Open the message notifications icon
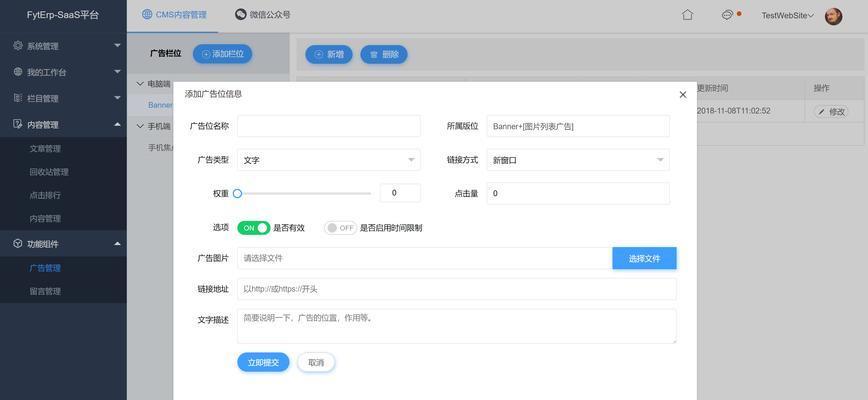 tap(727, 15)
